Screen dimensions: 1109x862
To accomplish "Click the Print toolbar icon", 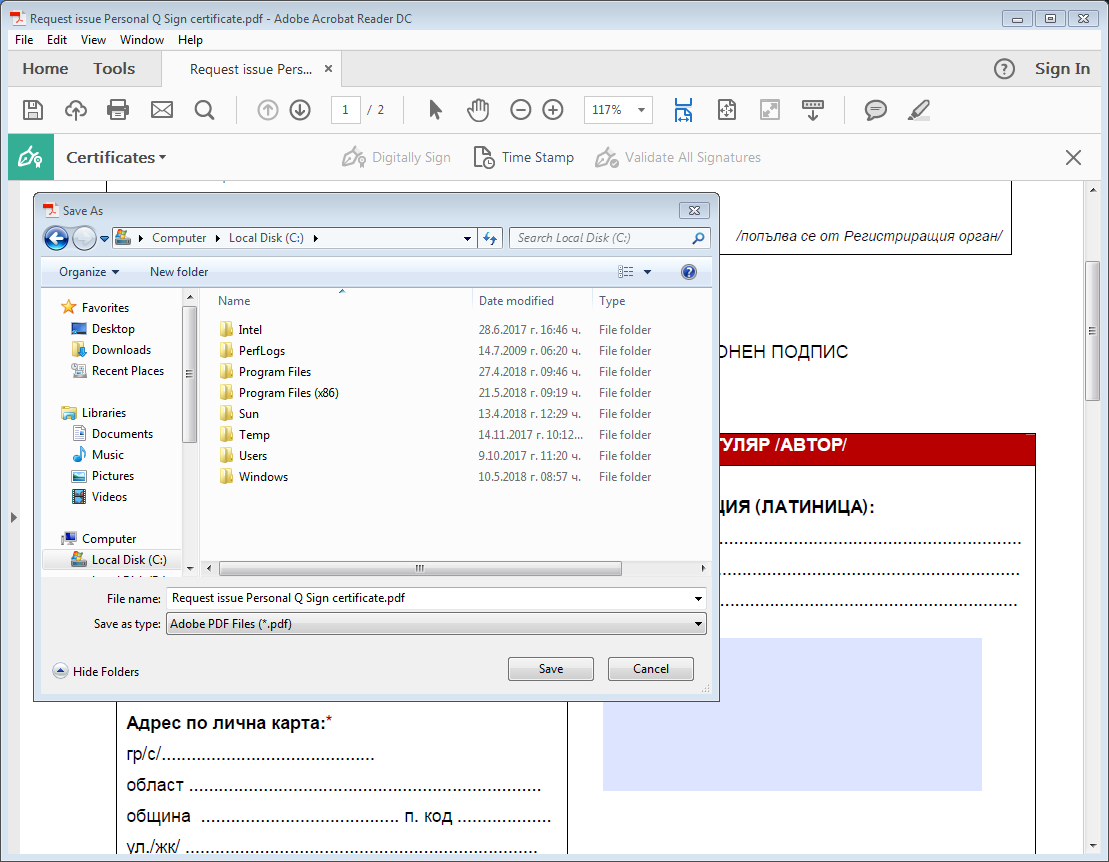I will coord(117,110).
